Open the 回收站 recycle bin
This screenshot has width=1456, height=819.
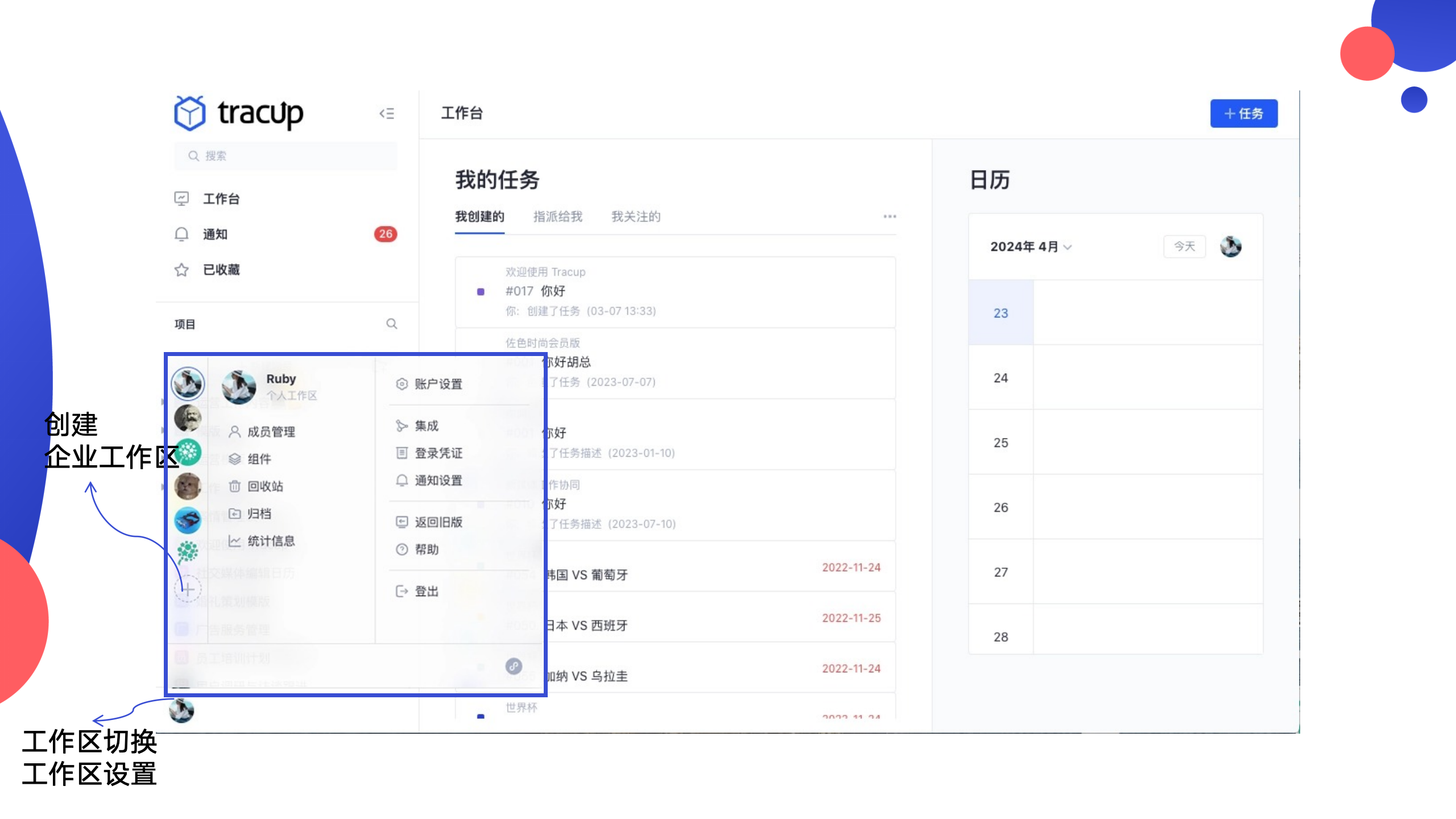point(265,486)
